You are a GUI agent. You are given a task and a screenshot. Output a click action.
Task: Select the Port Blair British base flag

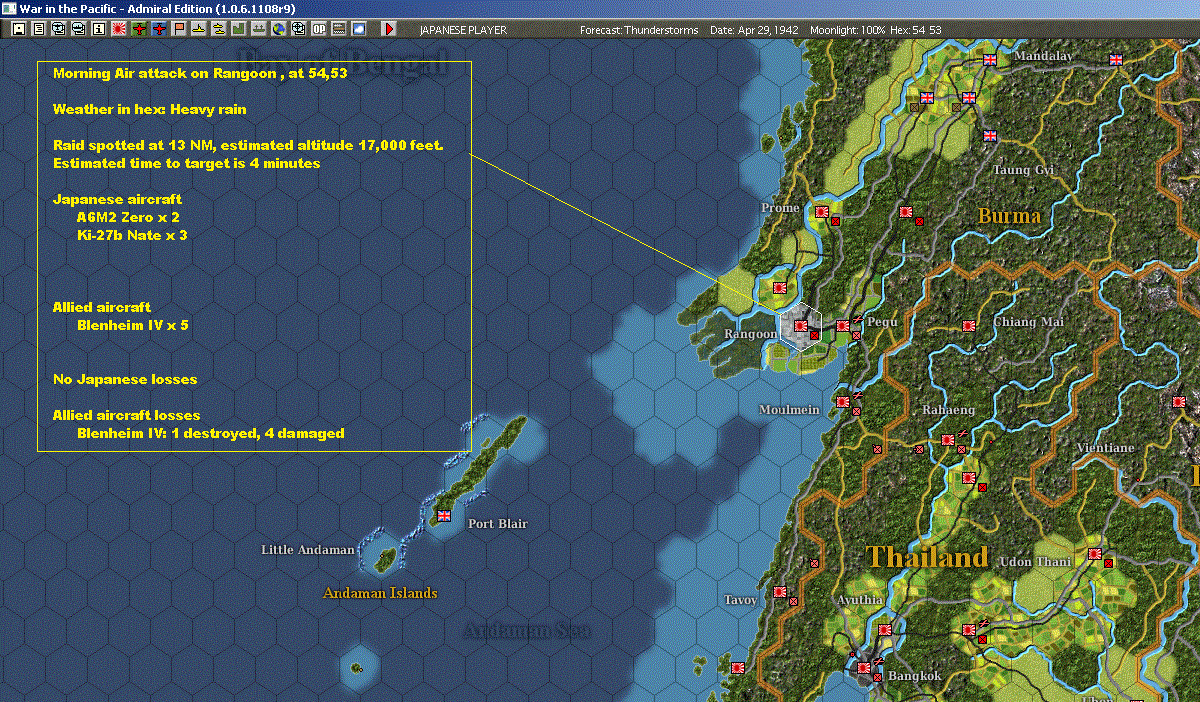click(444, 516)
